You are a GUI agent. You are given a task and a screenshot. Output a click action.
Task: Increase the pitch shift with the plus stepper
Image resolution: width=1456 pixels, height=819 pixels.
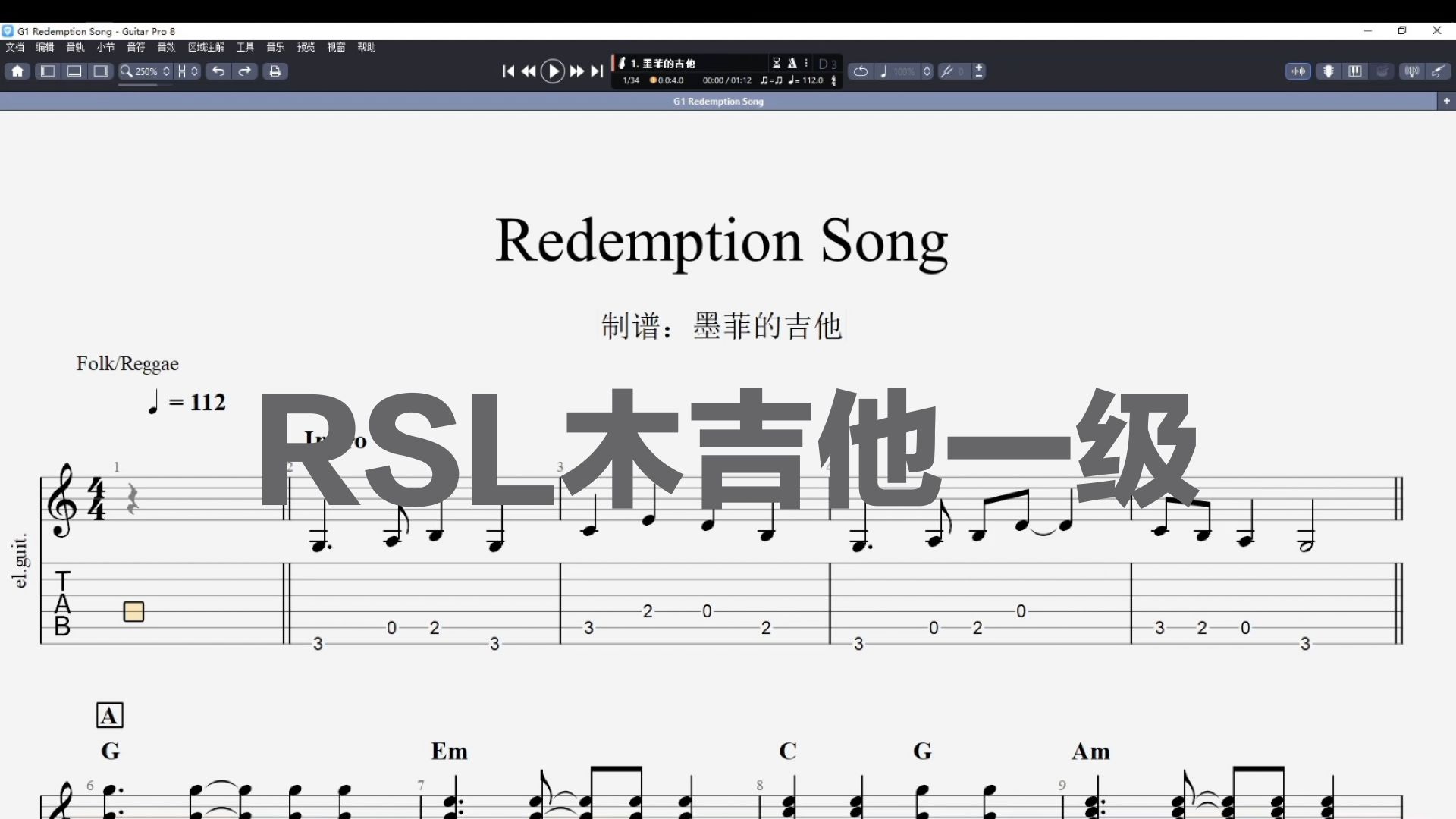click(979, 67)
